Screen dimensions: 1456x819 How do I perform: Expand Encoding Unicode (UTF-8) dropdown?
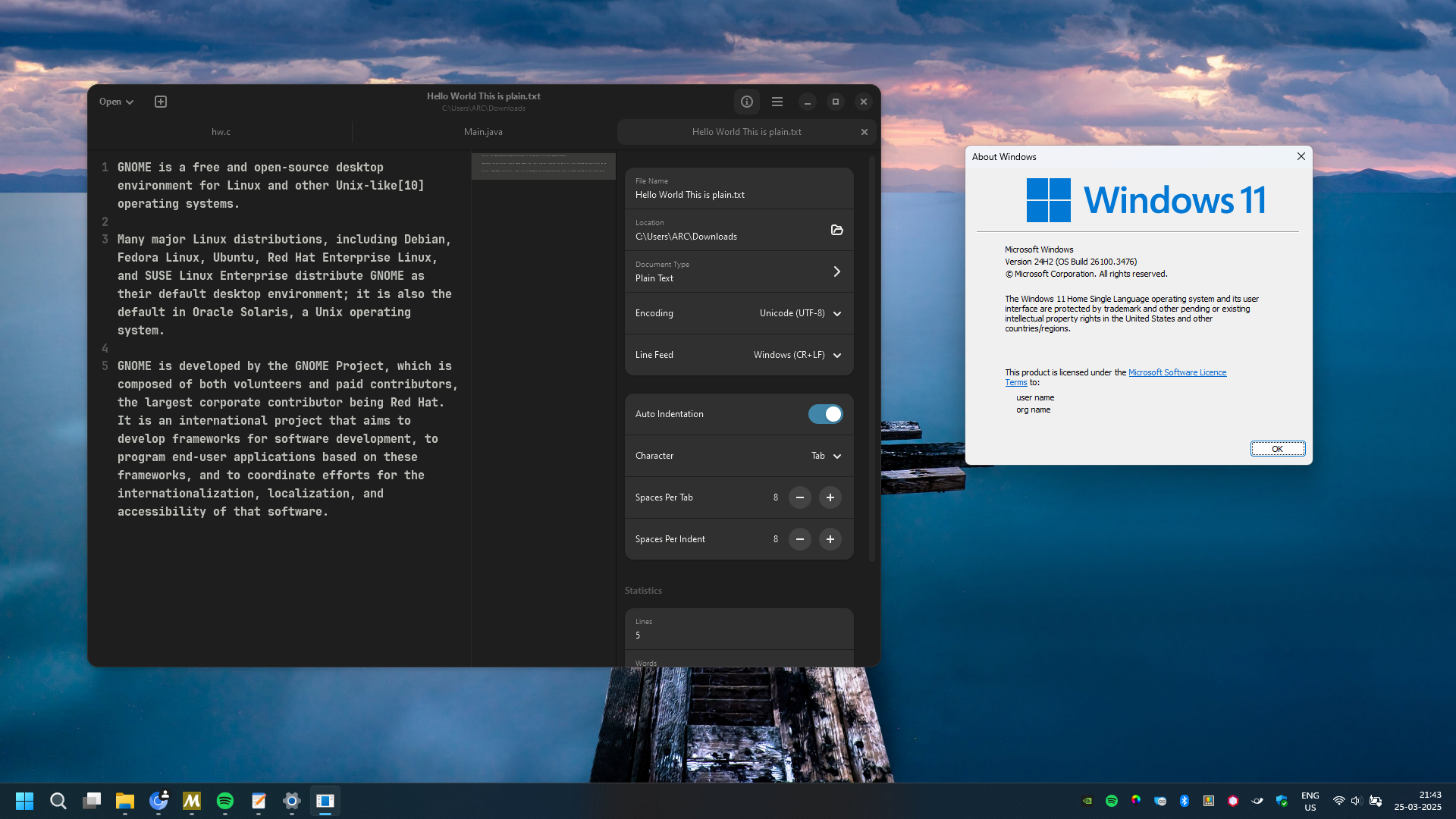pyautogui.click(x=739, y=313)
